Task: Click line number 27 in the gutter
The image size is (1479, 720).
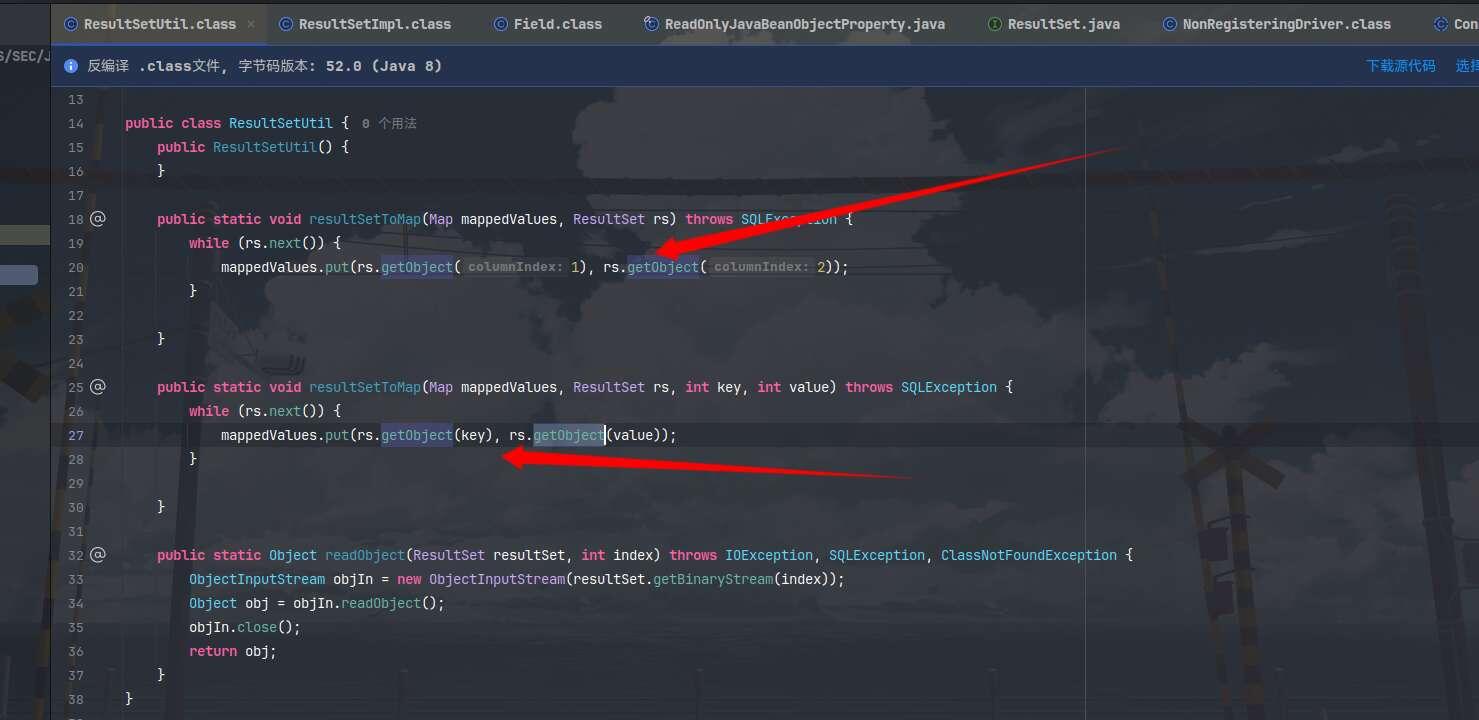Action: [x=76, y=435]
